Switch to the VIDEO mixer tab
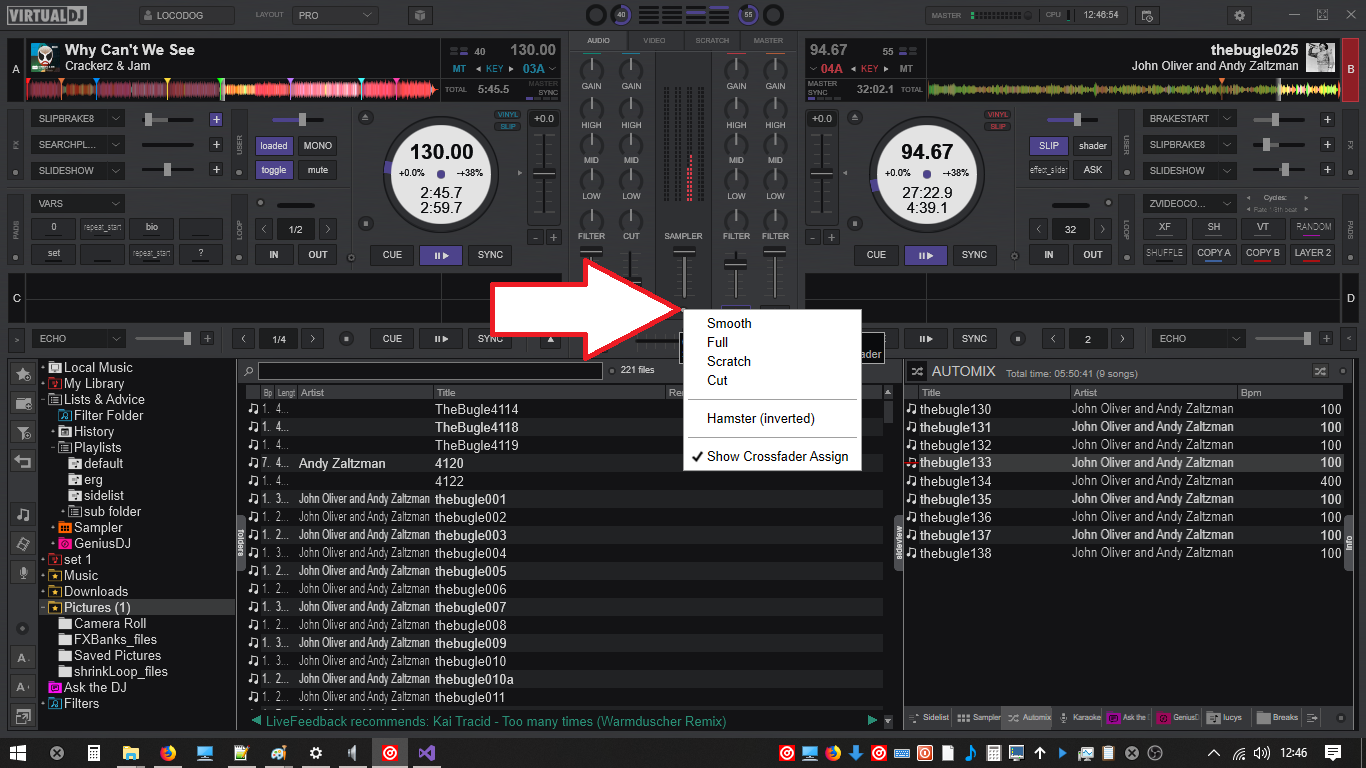 click(655, 41)
